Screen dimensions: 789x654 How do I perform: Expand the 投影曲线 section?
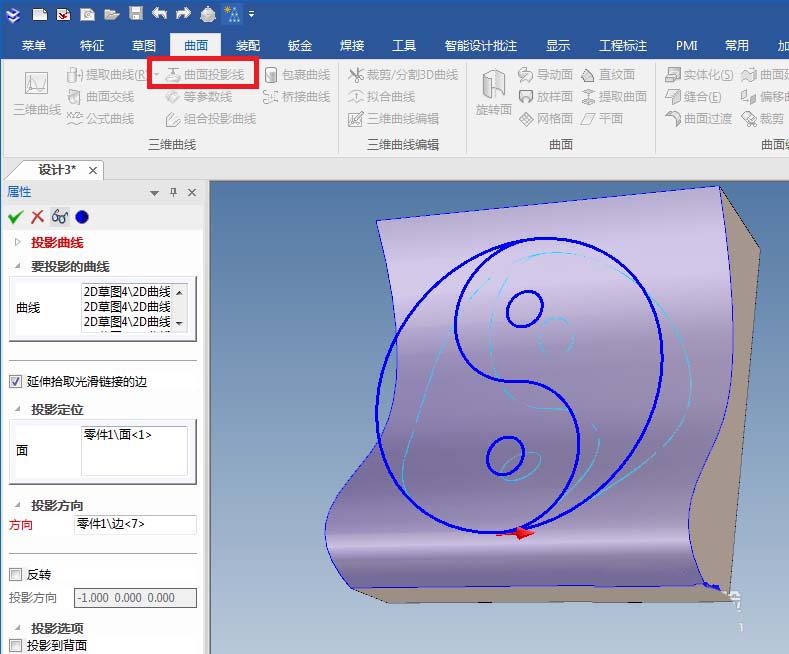click(18, 242)
